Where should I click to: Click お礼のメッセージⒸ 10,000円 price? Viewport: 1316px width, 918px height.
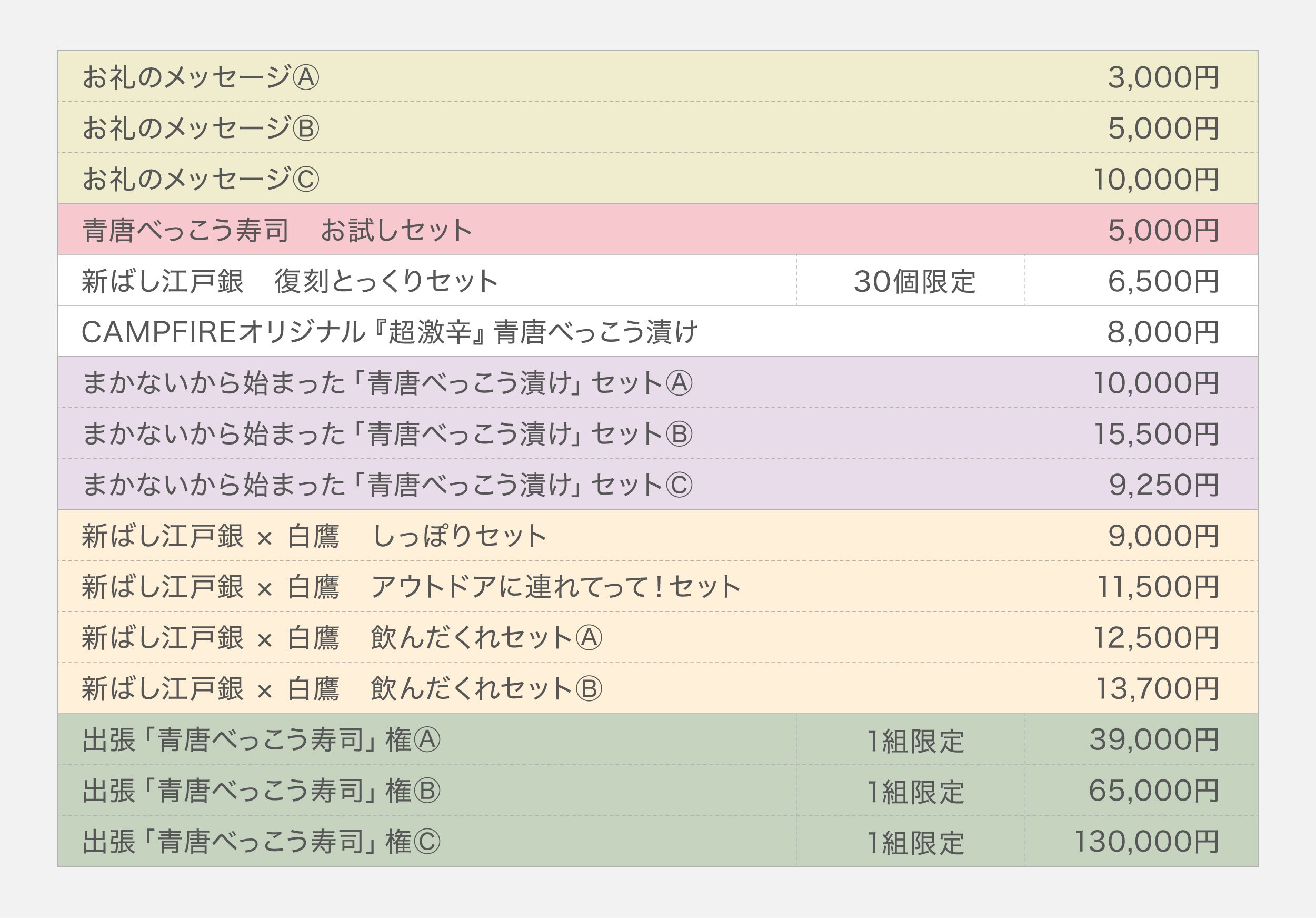coord(1155,180)
